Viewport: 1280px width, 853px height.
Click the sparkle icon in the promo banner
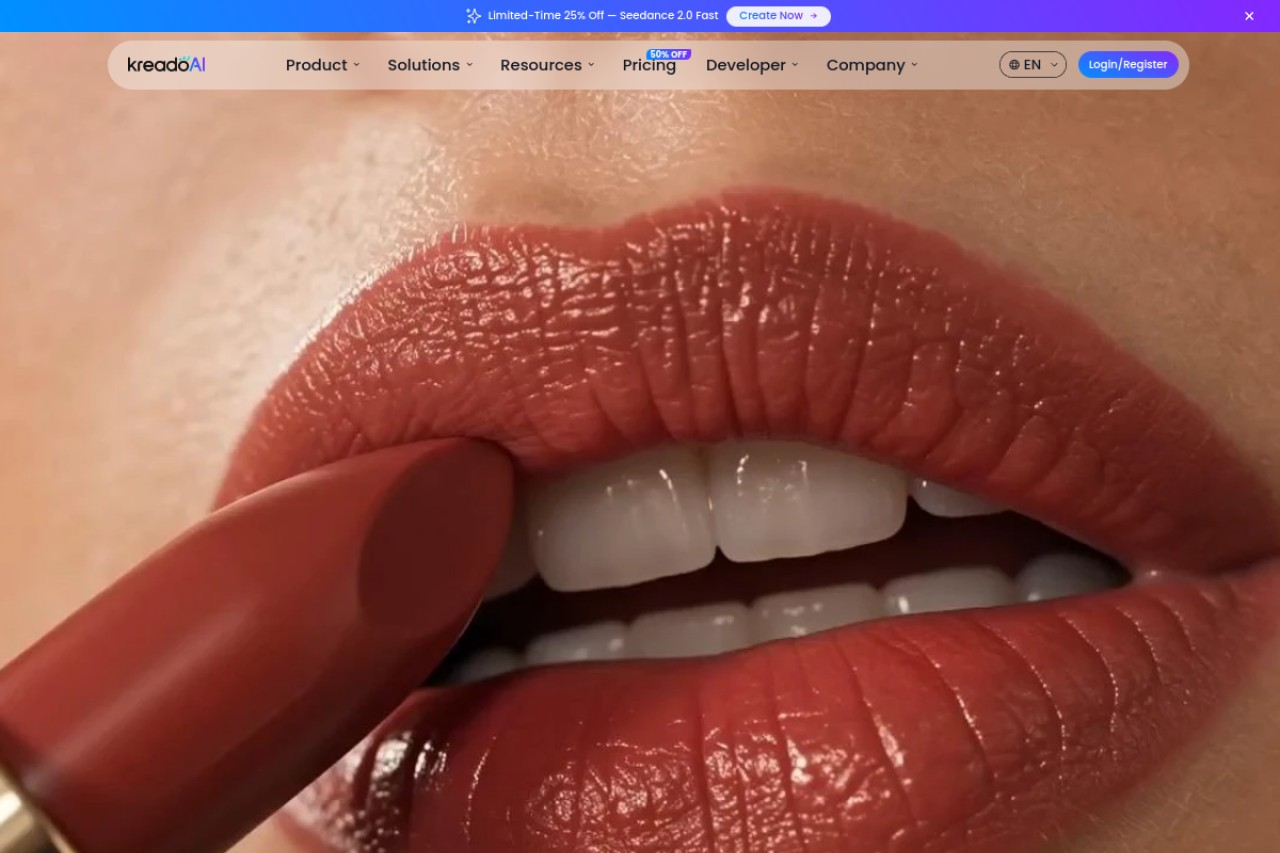(474, 16)
